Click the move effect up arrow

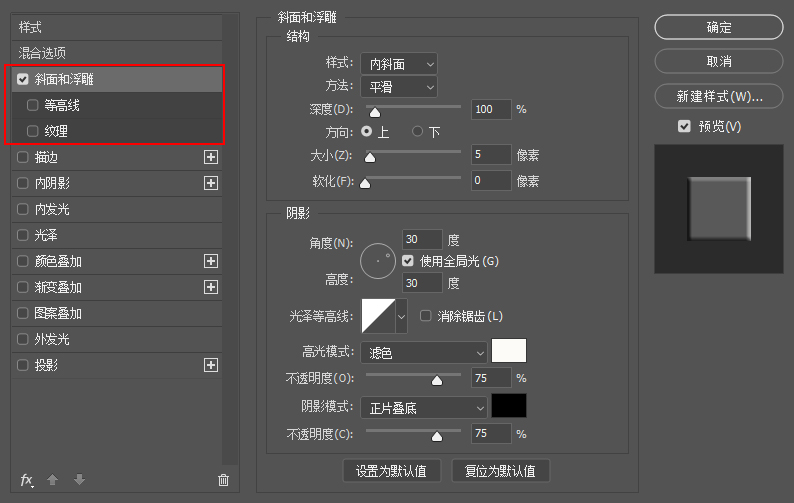53,480
